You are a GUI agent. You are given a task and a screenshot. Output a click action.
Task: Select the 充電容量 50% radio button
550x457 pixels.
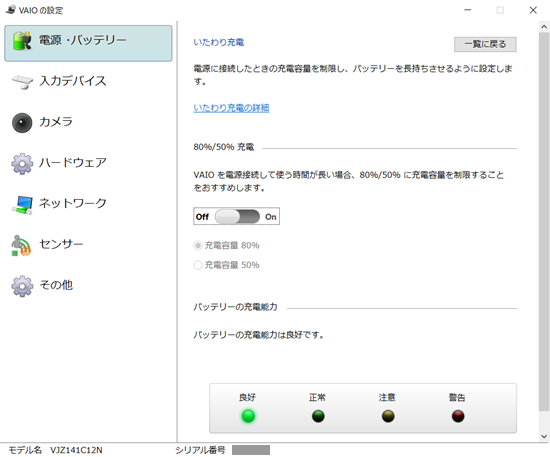point(198,265)
